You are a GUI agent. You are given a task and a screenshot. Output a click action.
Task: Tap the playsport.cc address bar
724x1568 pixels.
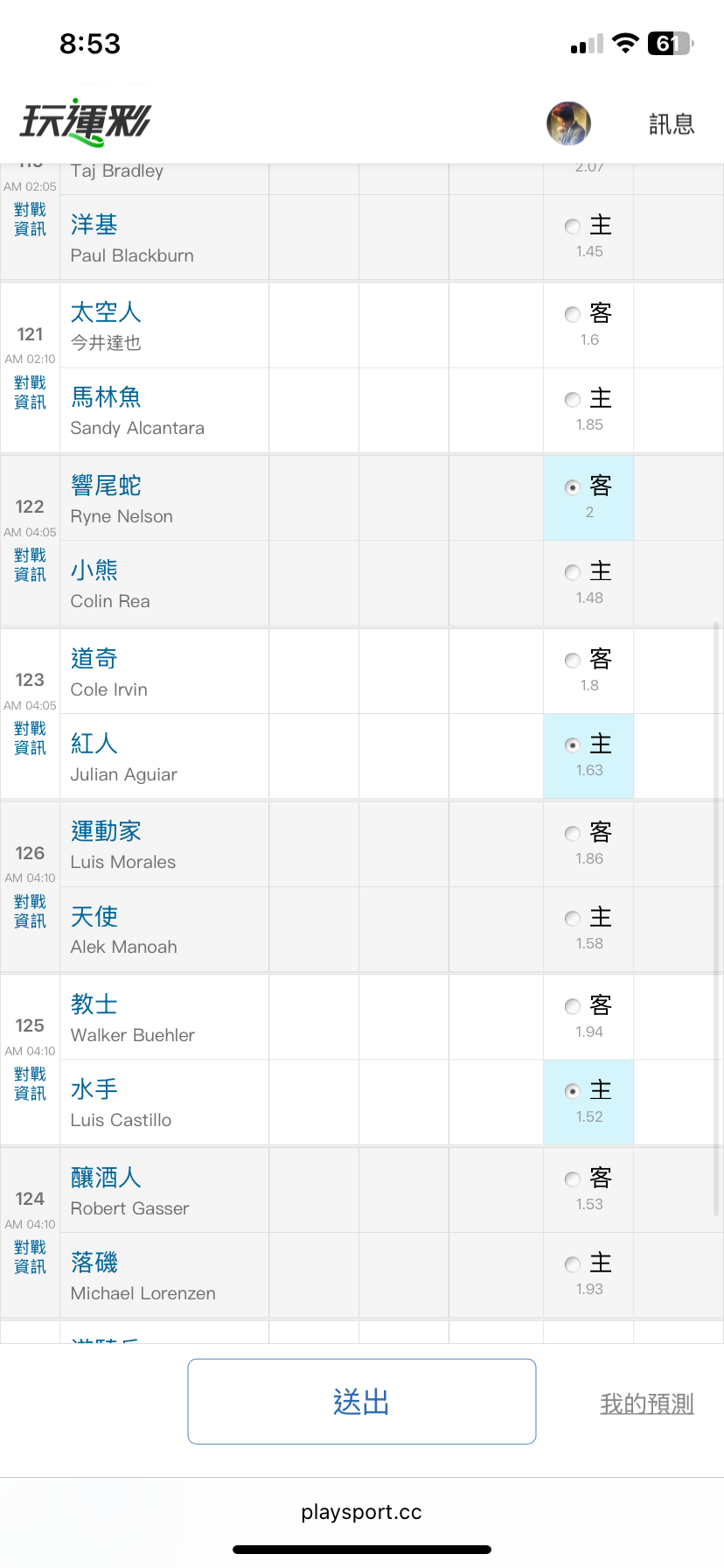click(361, 1512)
